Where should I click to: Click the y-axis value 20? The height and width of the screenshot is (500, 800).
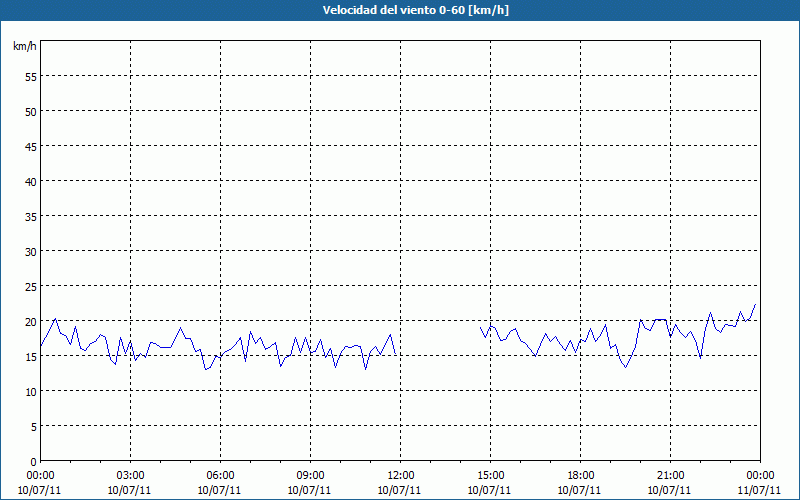pyautogui.click(x=31, y=321)
